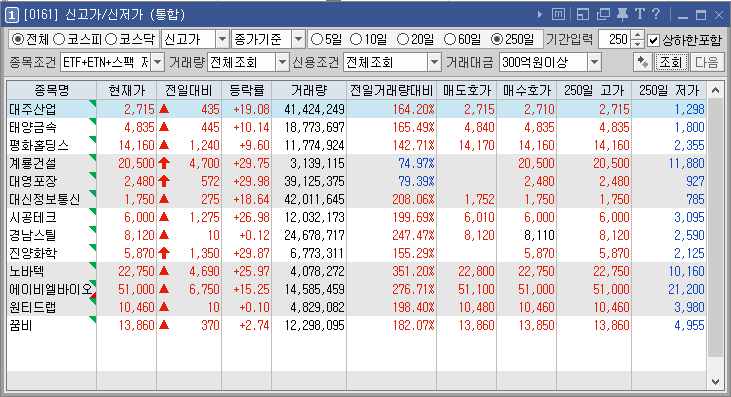
Task: Open the 거래대금 300억원이상 dropdown
Action: tap(594, 62)
